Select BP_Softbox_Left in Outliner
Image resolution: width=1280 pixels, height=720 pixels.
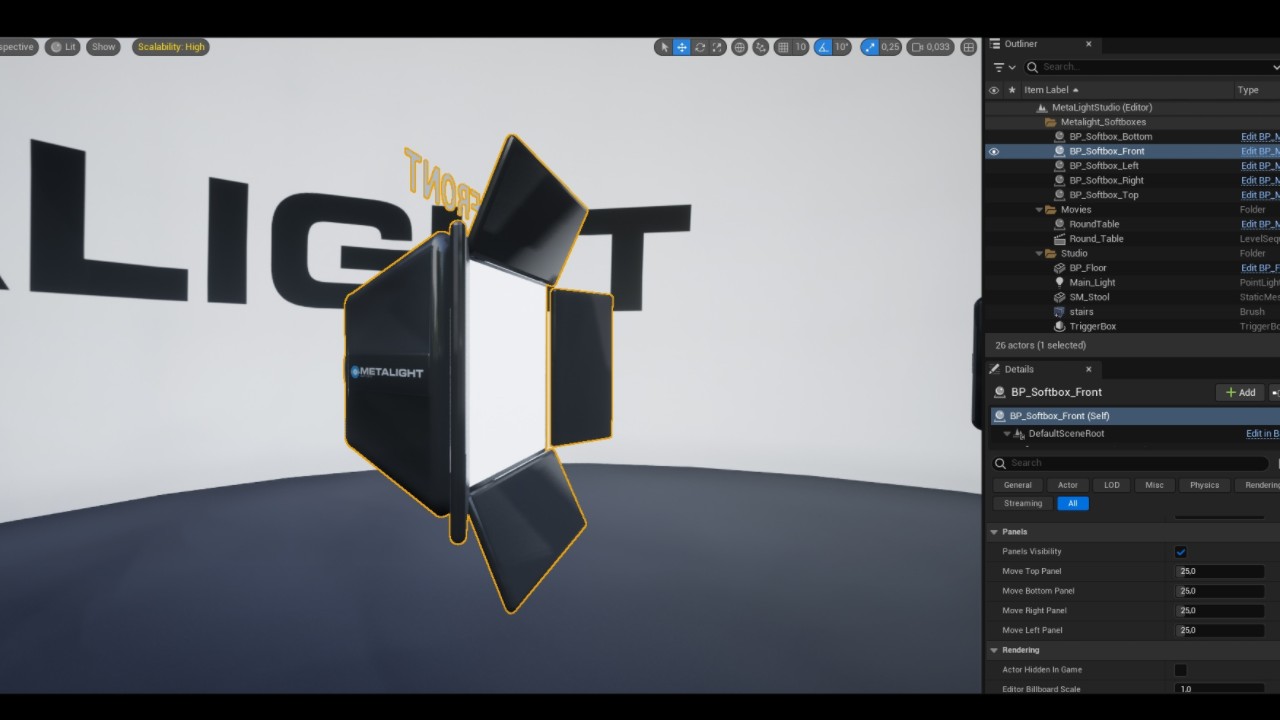1103,166
